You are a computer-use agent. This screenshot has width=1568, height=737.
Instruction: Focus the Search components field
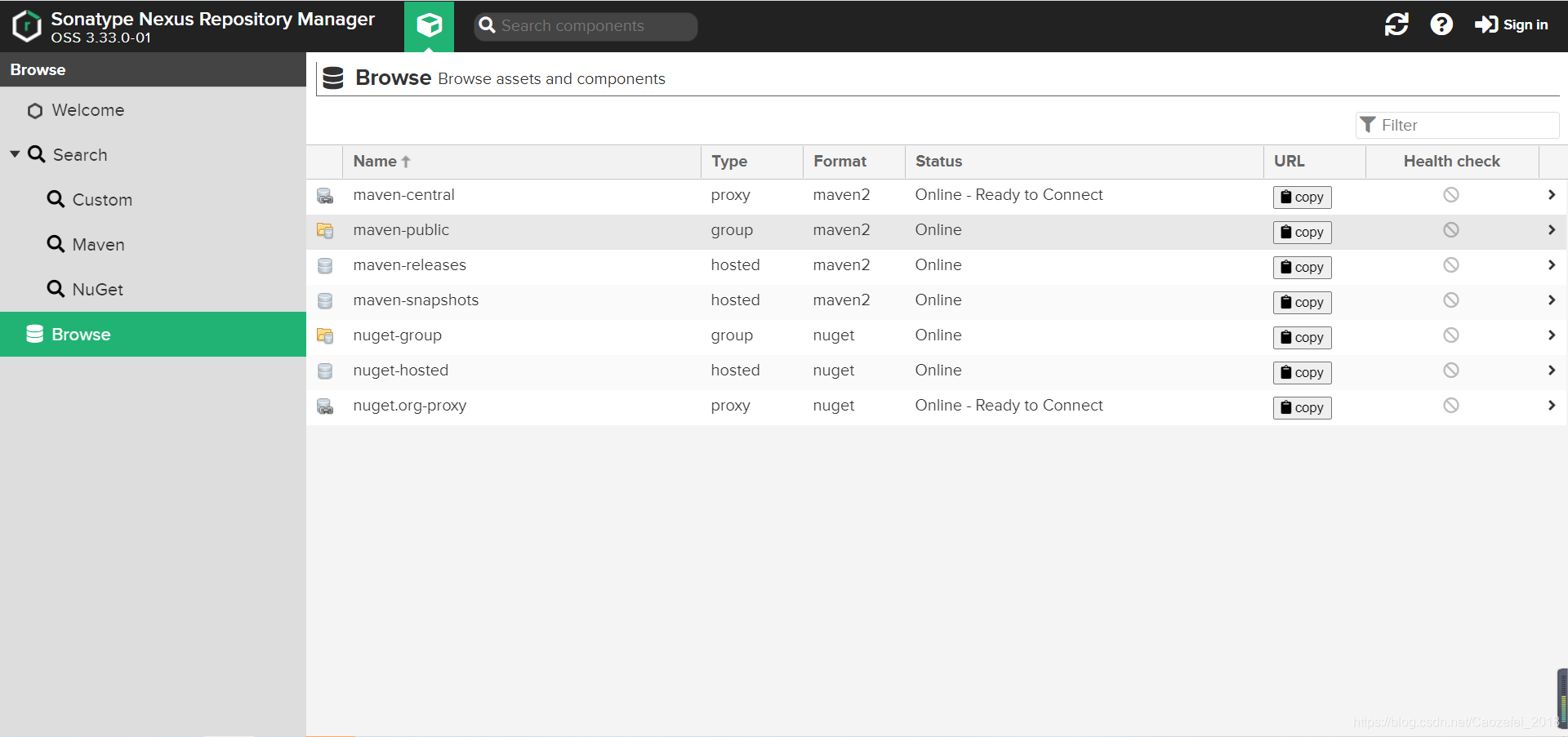586,26
